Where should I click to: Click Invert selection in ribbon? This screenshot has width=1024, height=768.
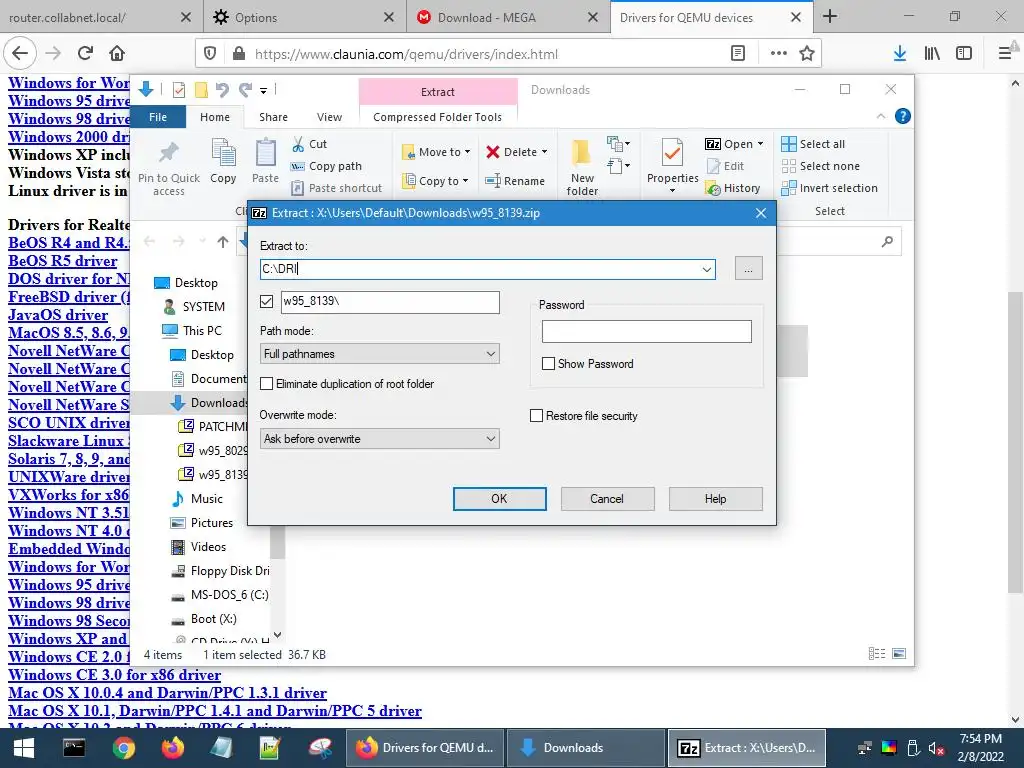(830, 188)
